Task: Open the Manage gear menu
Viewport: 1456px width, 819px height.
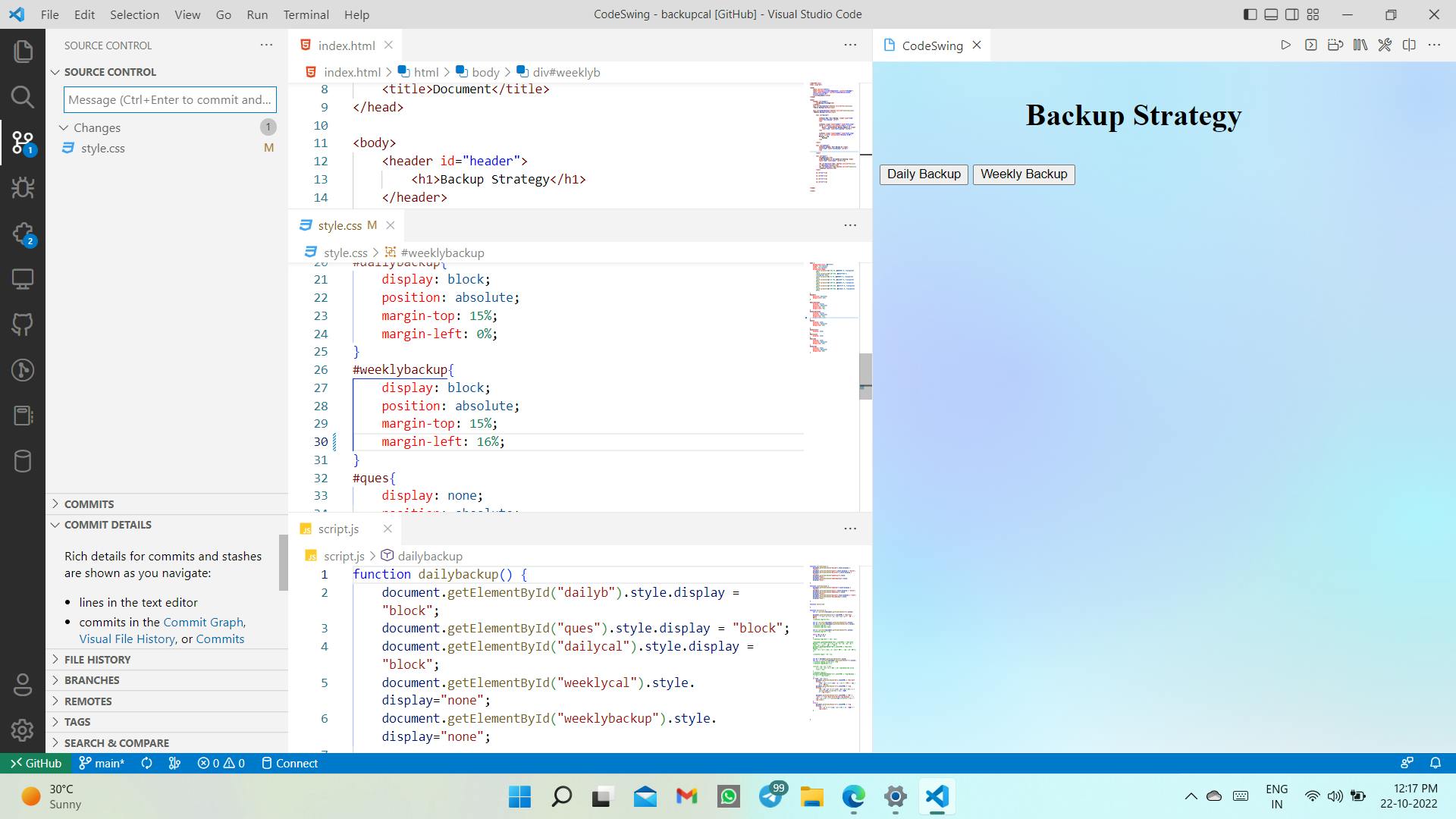Action: click(x=23, y=730)
